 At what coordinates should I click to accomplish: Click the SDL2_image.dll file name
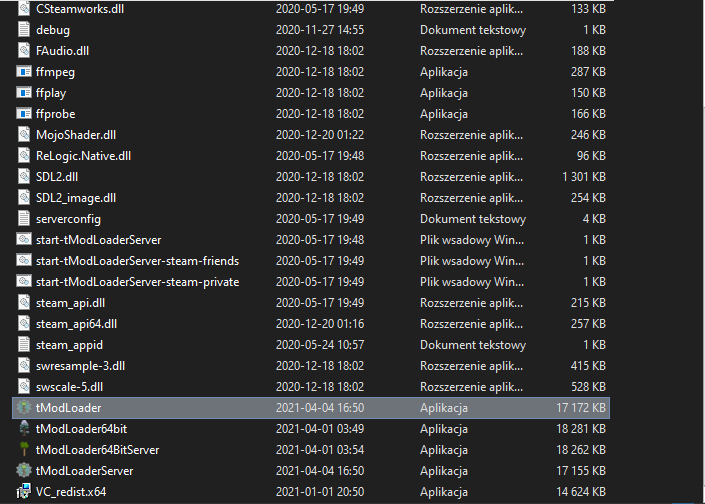coord(76,198)
